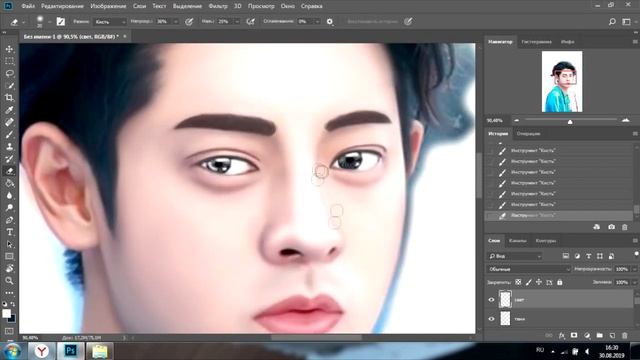Delete layer trash icon in Layers panel
This screenshot has height=360, width=640.
(624, 336)
